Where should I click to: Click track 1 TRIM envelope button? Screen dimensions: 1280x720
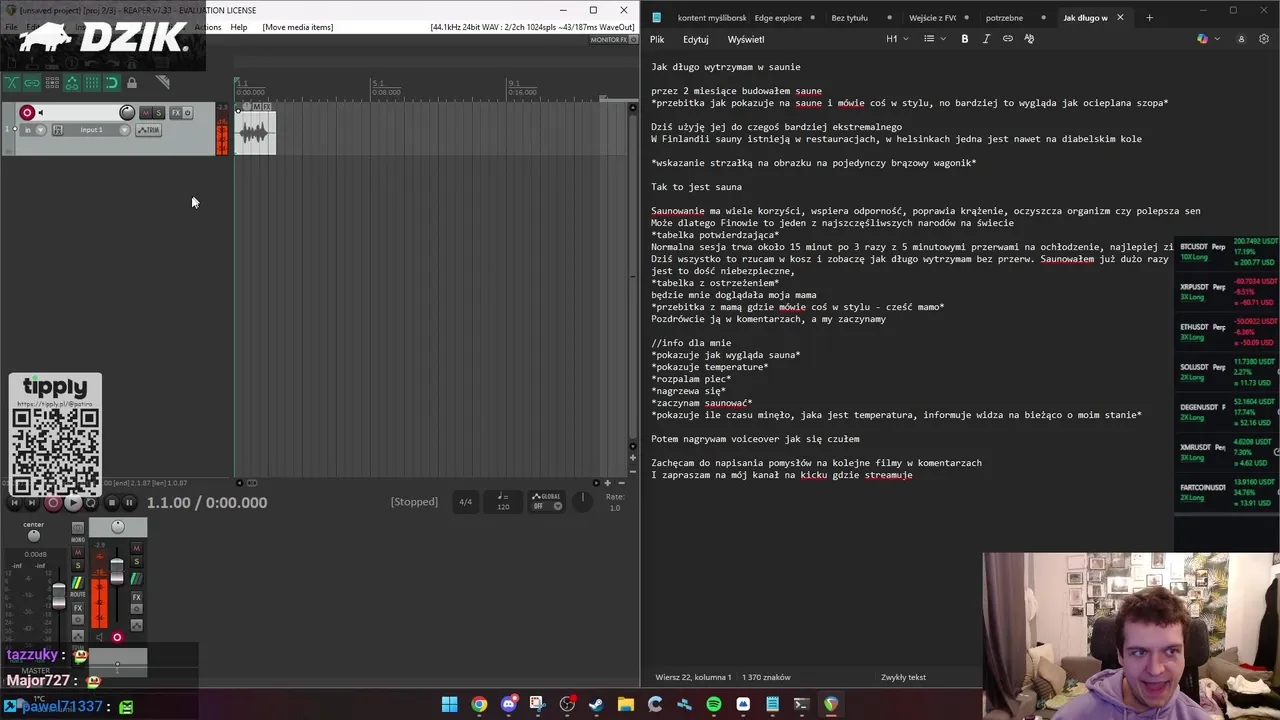pyautogui.click(x=148, y=130)
